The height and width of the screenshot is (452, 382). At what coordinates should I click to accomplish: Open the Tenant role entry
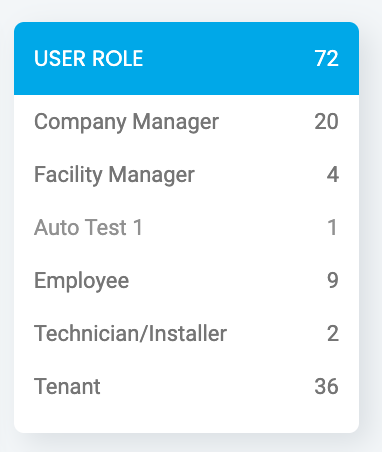pos(67,386)
